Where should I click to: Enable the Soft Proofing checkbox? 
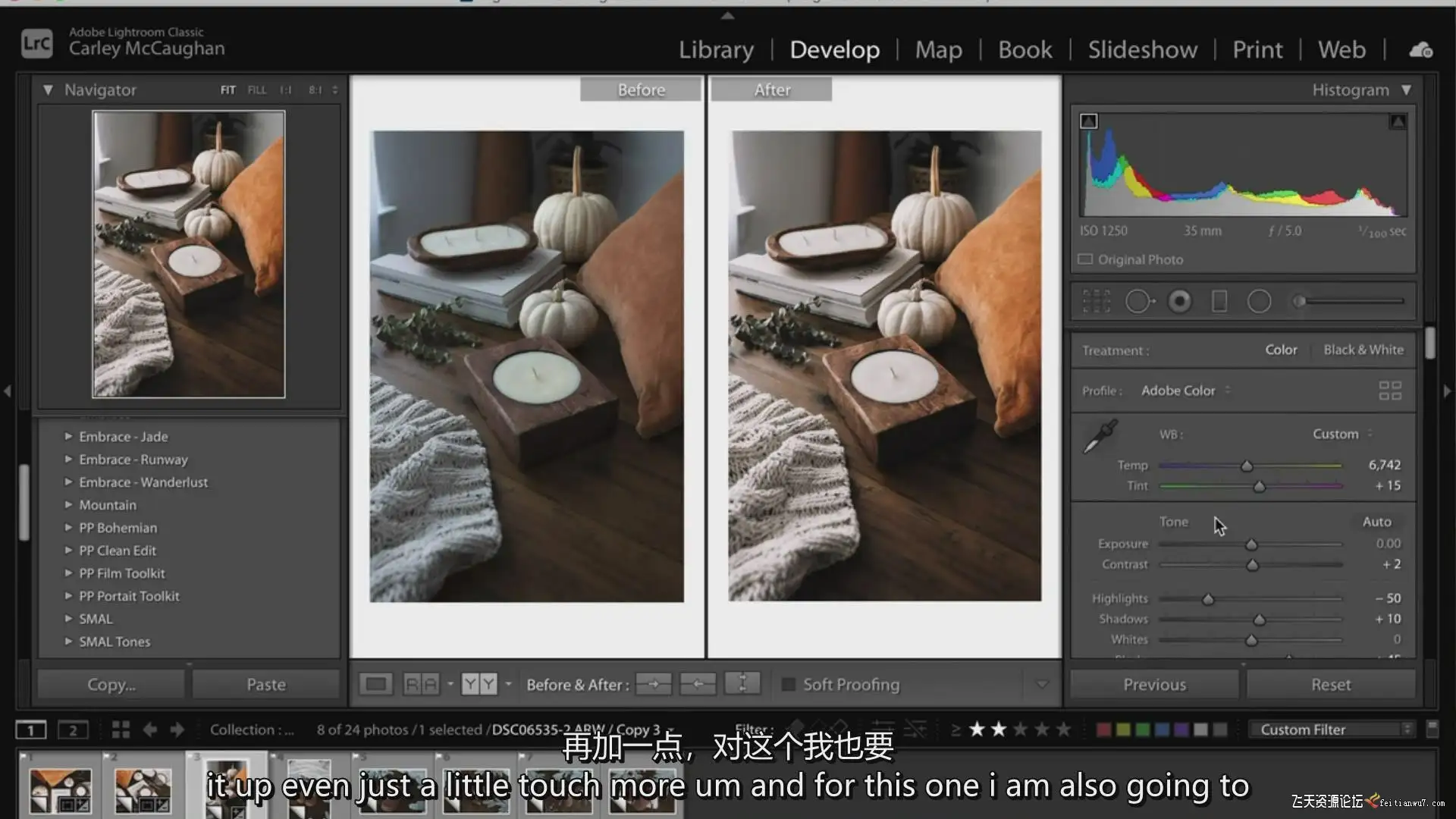(x=789, y=684)
